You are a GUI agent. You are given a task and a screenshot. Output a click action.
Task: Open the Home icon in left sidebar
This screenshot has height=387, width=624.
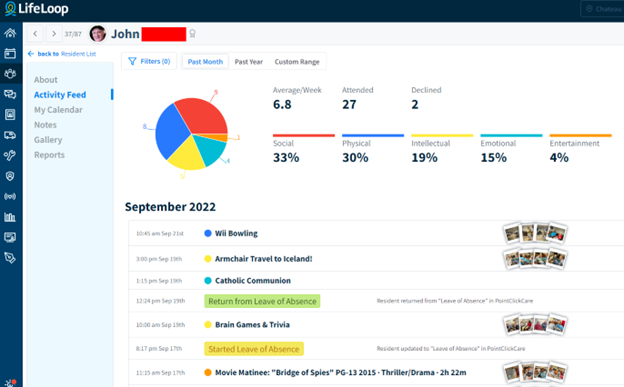[10, 33]
